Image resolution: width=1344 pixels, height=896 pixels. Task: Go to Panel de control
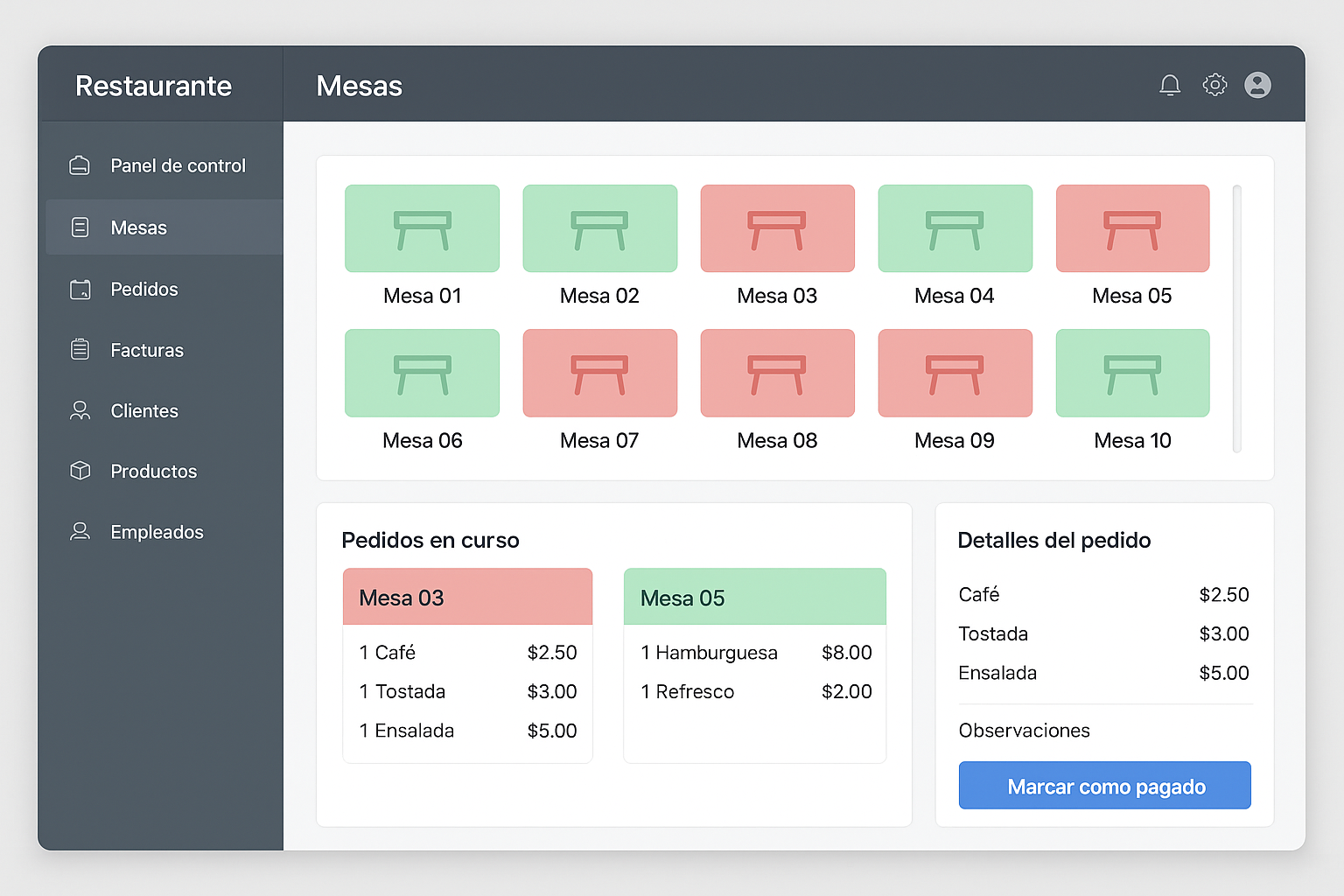(164, 165)
